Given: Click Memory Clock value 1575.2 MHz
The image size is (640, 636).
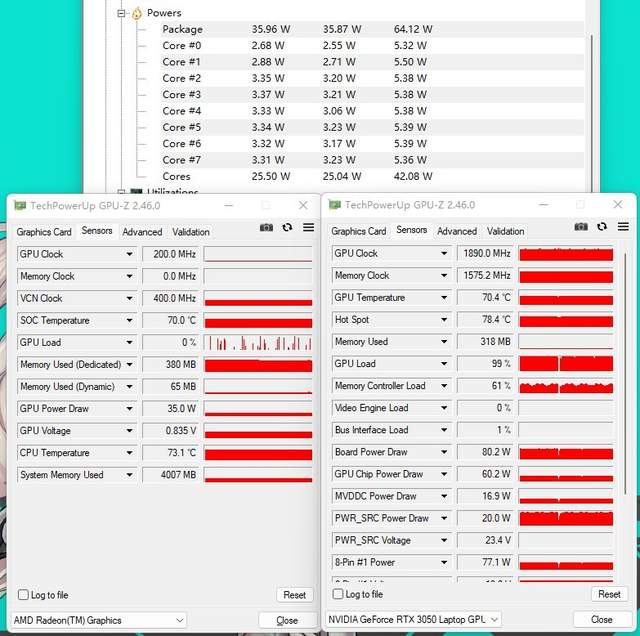Looking at the screenshot, I should pos(484,276).
